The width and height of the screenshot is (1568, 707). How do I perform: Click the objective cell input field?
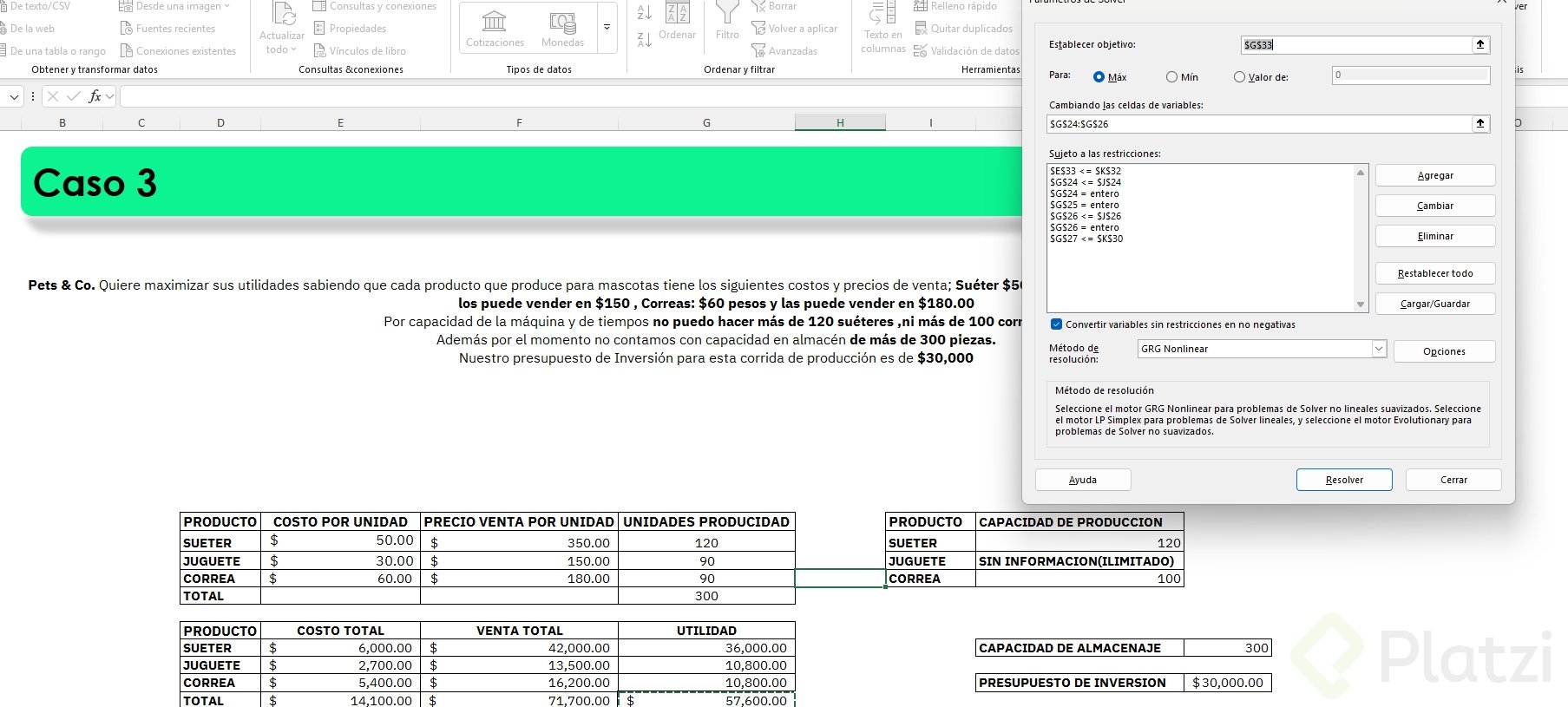(x=1356, y=44)
